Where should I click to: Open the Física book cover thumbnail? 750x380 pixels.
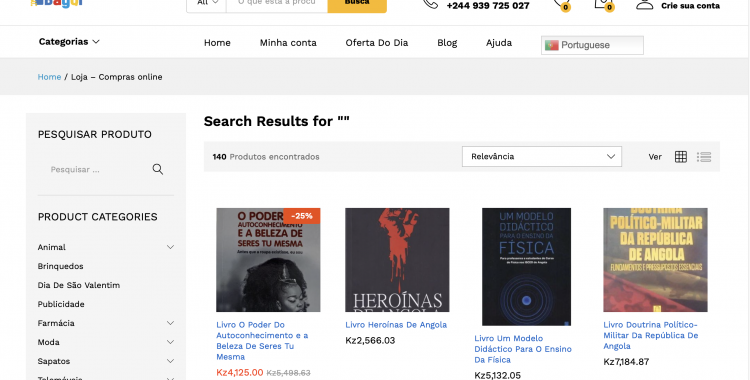(x=526, y=267)
